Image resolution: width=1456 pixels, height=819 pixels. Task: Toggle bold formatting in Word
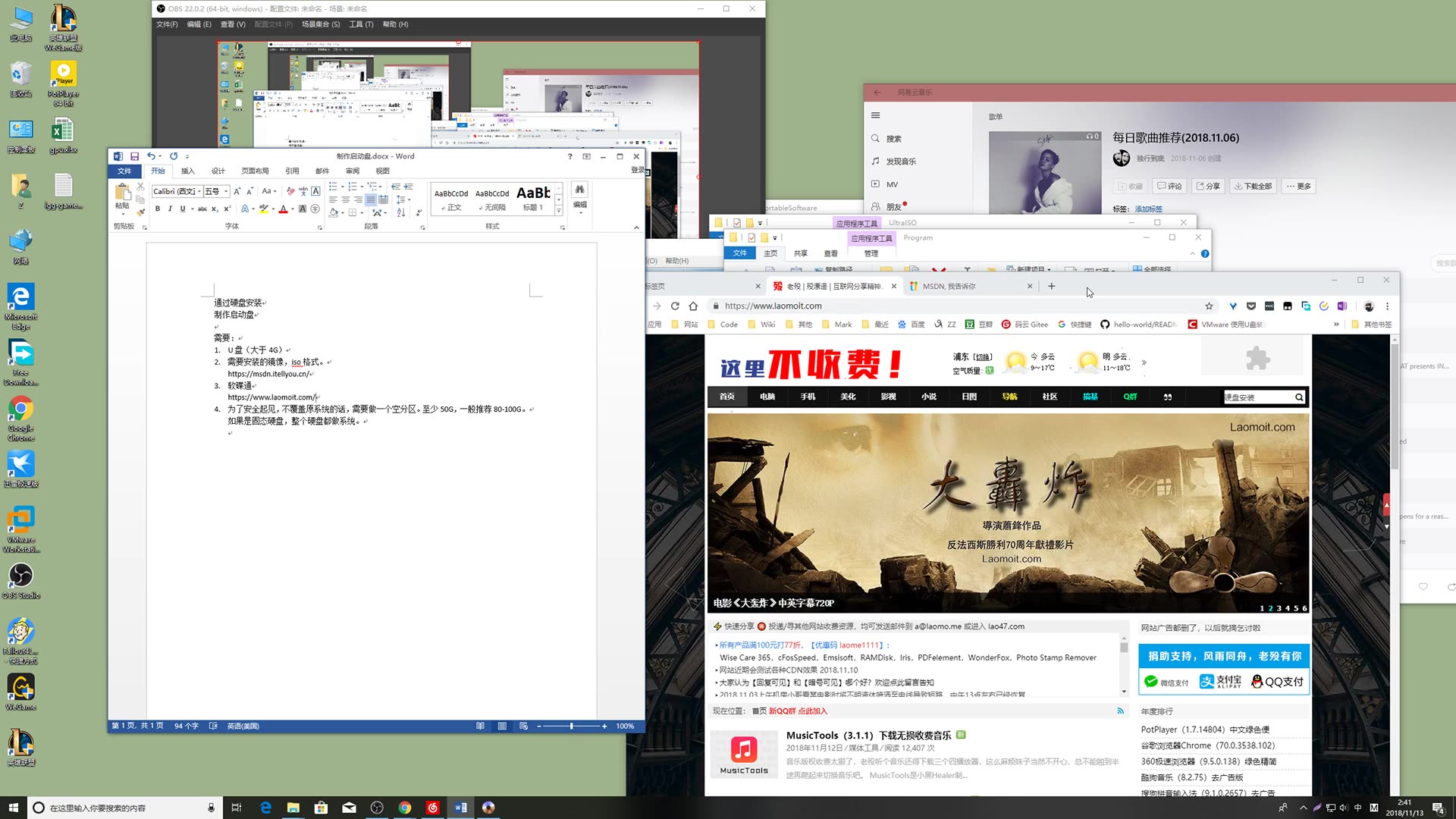(158, 209)
